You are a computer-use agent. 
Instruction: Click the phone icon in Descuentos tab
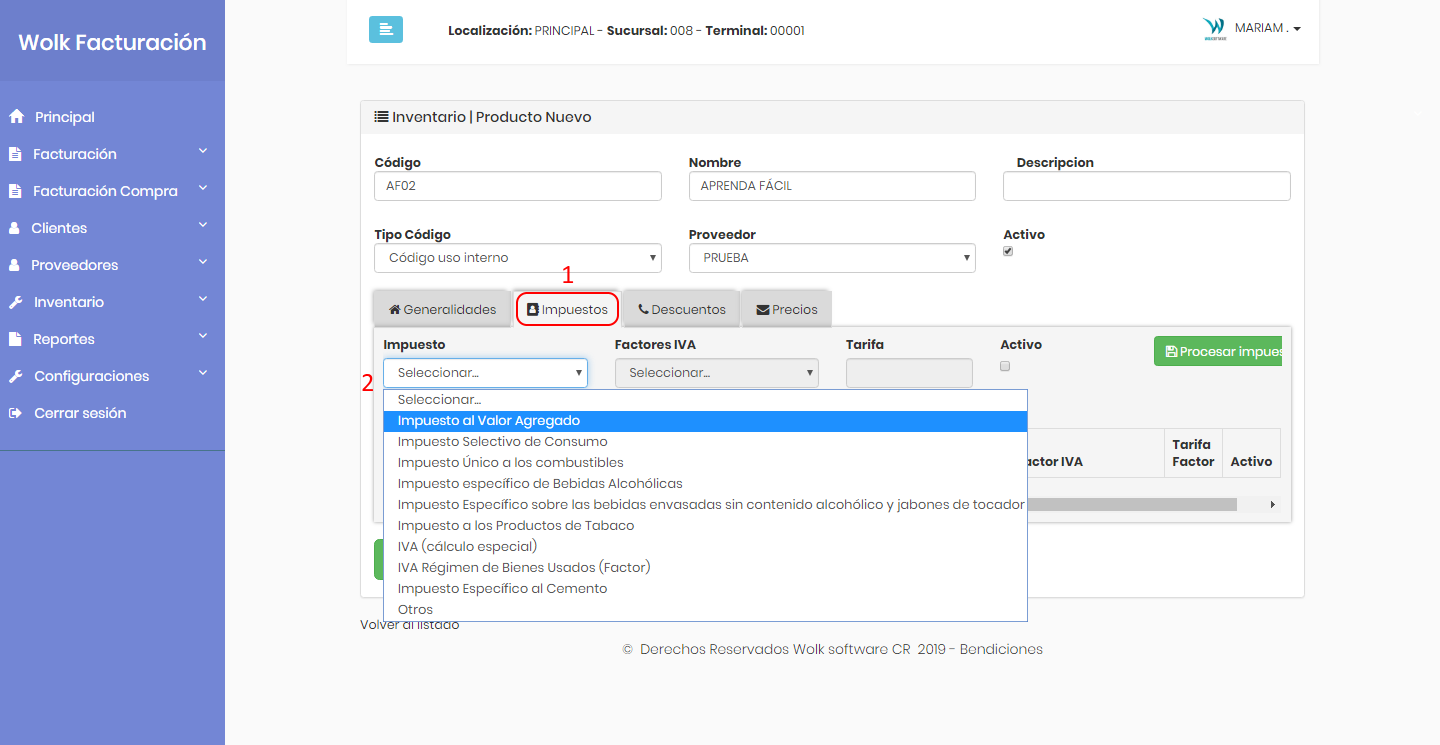pos(643,309)
